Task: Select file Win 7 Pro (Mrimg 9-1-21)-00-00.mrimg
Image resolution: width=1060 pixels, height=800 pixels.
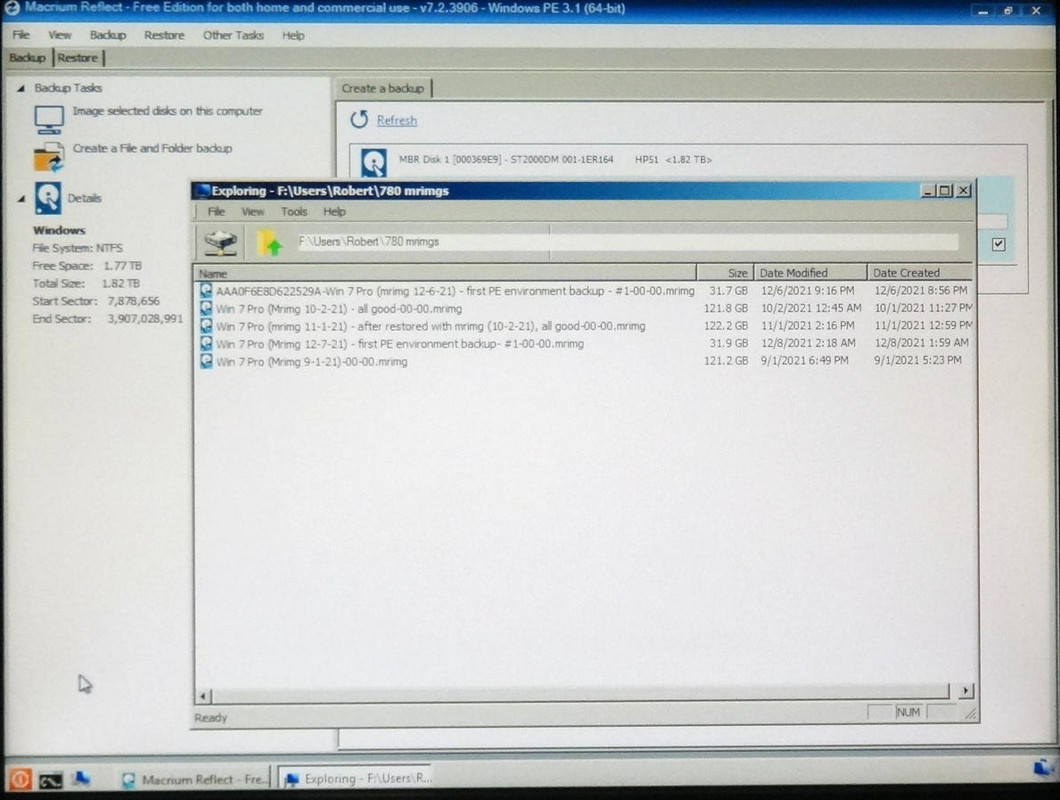Action: point(312,361)
